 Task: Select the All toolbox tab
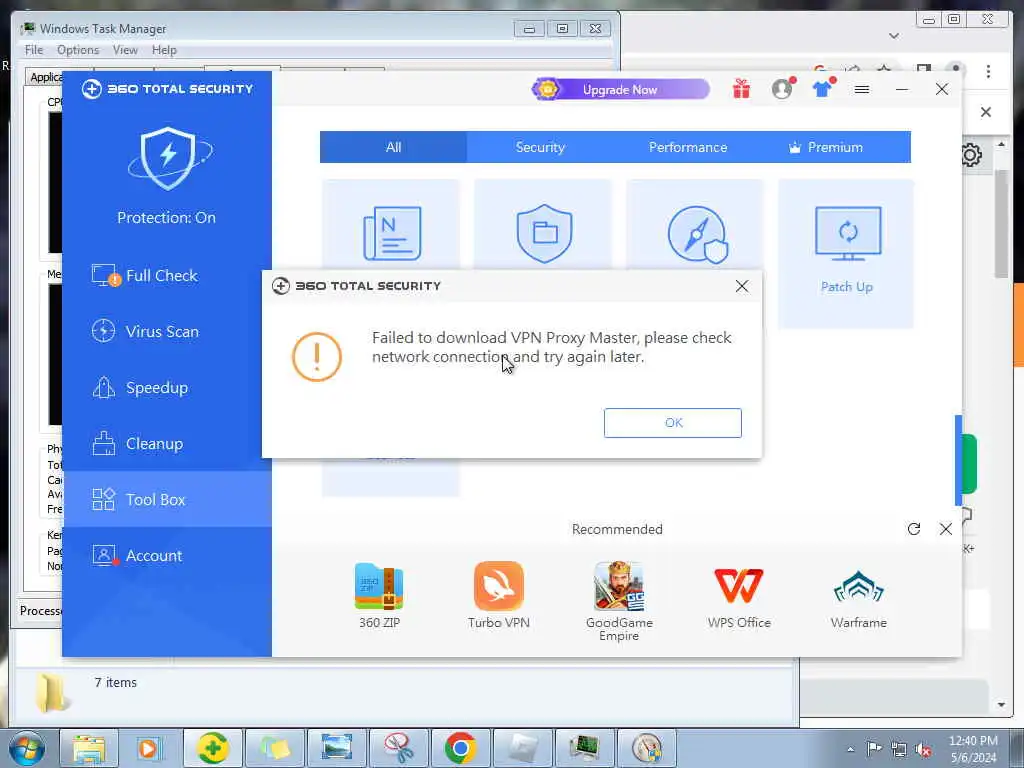tap(393, 147)
